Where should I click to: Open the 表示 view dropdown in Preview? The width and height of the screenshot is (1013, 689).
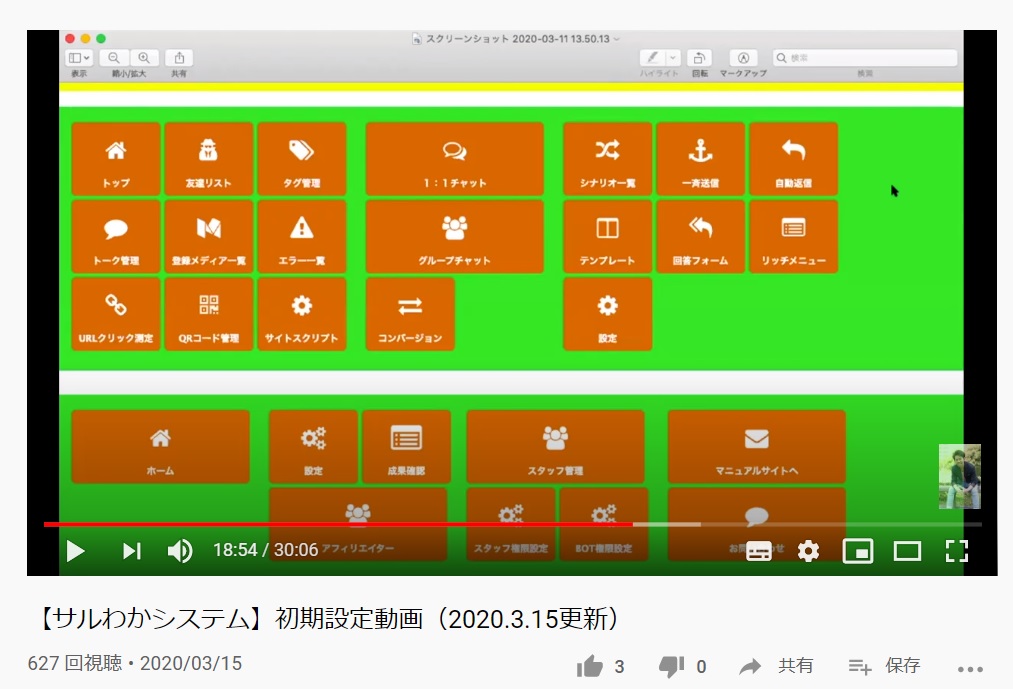coord(79,58)
